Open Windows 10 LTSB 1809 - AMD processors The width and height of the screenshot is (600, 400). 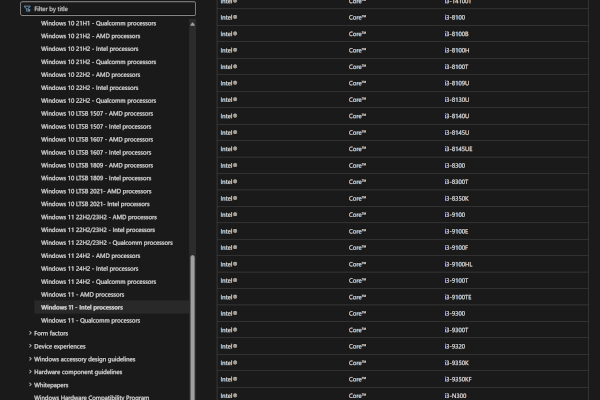[96, 165]
